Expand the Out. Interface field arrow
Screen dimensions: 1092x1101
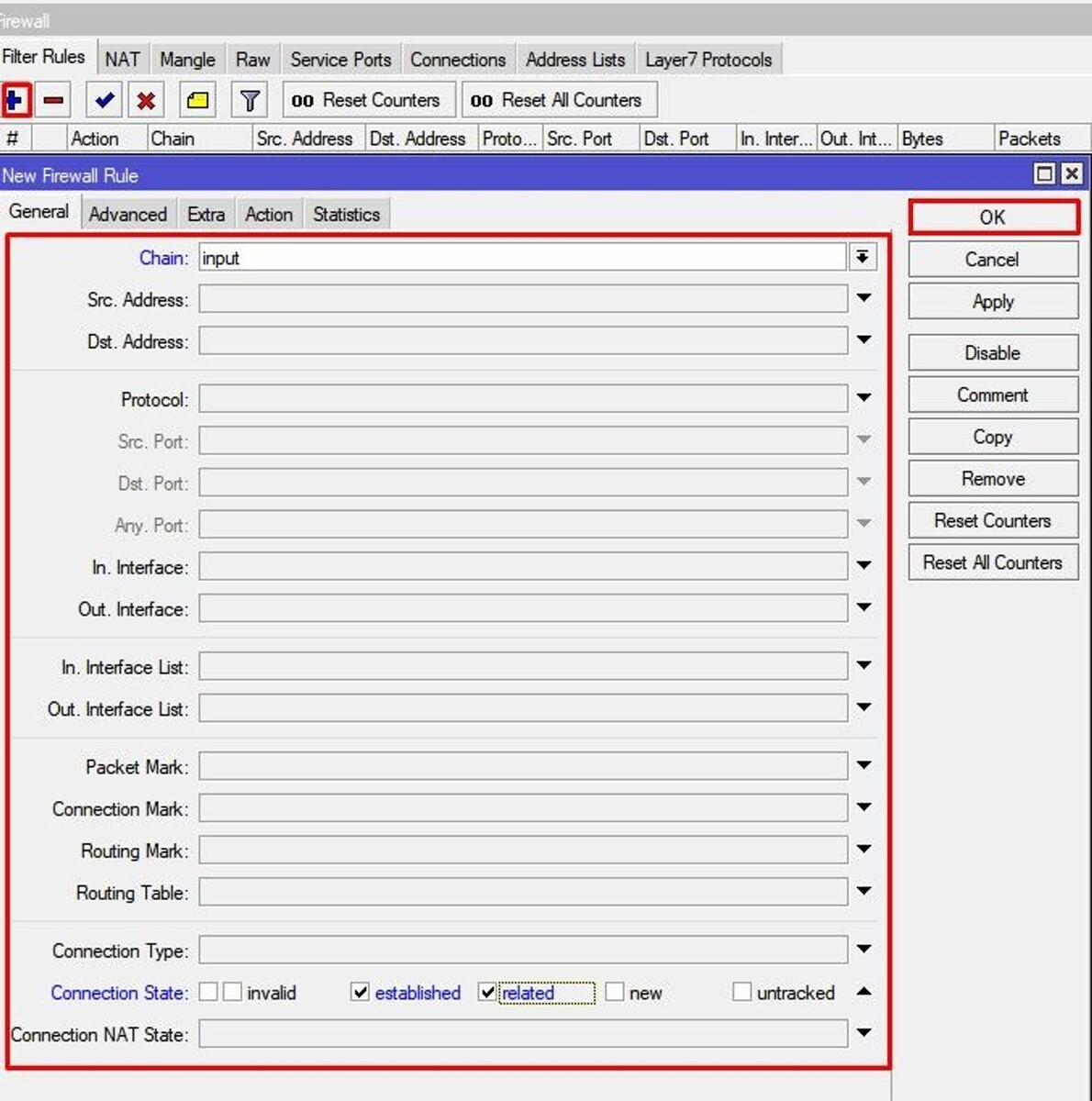click(864, 607)
